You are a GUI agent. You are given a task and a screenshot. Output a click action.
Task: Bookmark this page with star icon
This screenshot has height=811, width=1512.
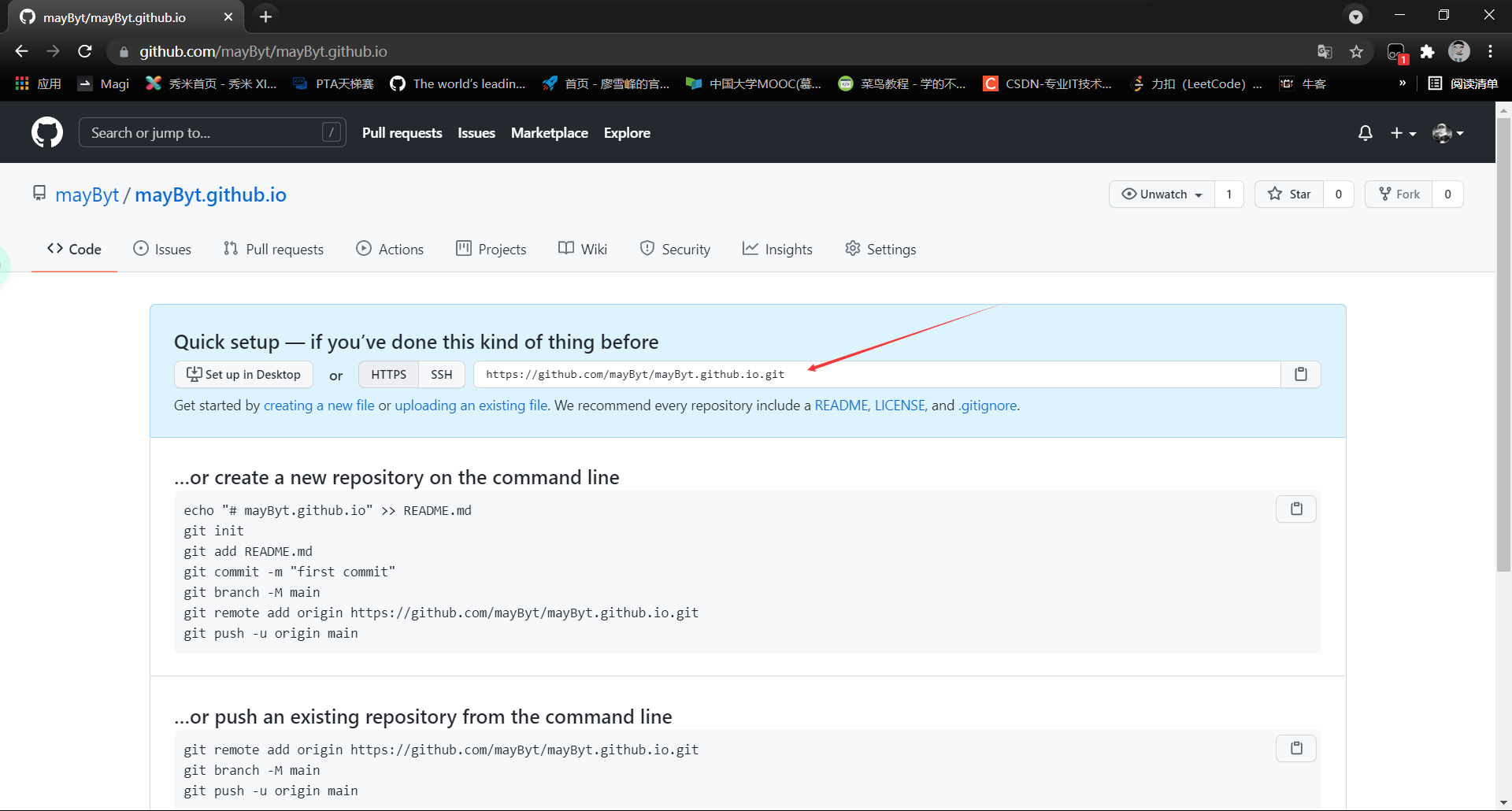click(1356, 51)
